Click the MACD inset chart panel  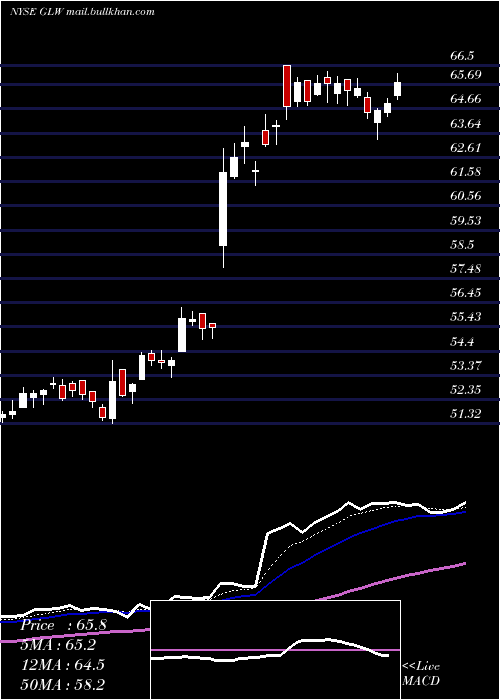(x=275, y=650)
